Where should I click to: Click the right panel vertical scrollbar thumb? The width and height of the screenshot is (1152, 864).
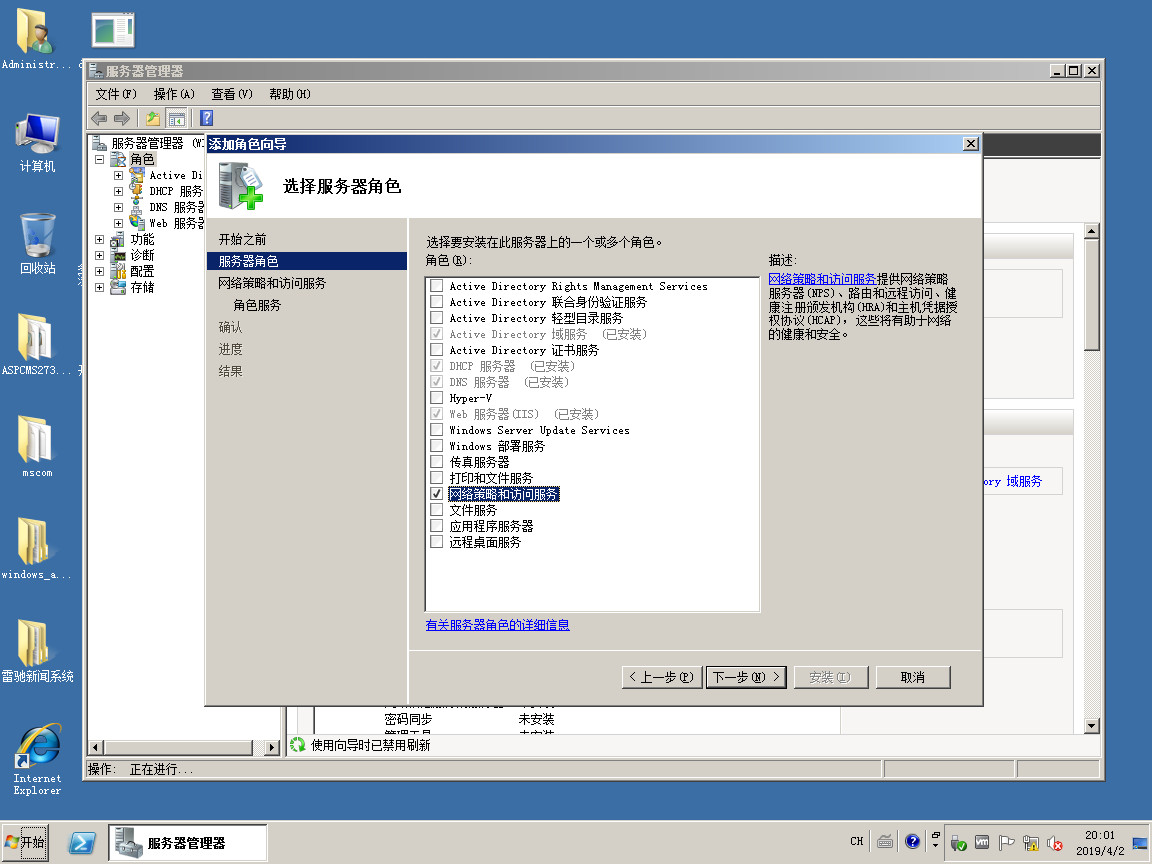[1091, 295]
